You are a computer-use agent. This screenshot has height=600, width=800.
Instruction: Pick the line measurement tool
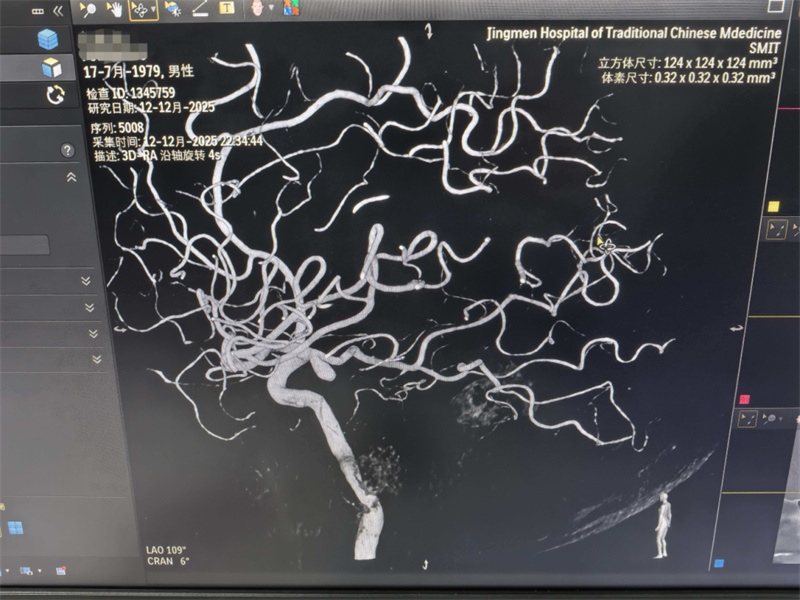pyautogui.click(x=199, y=9)
